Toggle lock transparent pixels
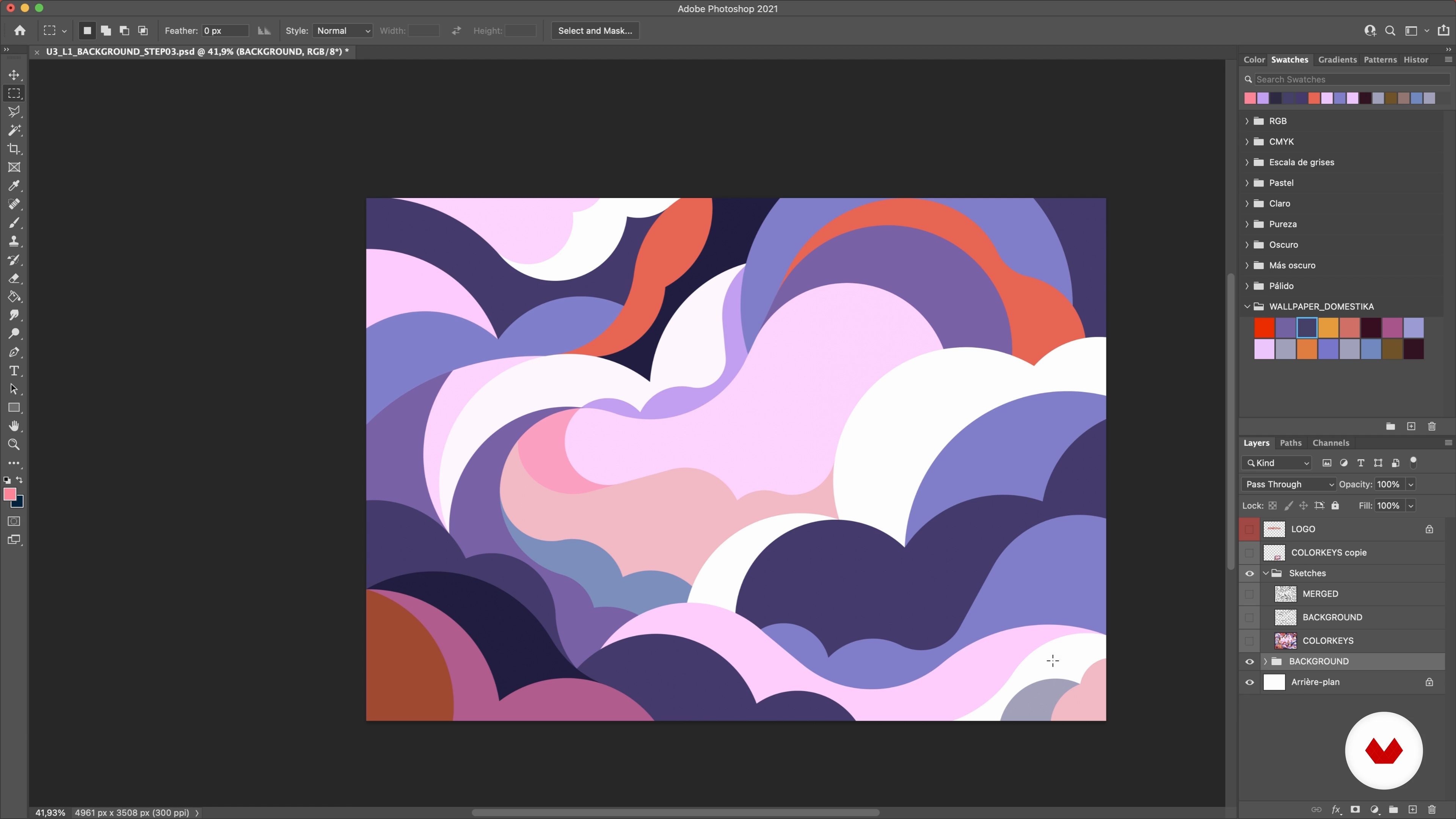The height and width of the screenshot is (819, 1456). [1272, 506]
